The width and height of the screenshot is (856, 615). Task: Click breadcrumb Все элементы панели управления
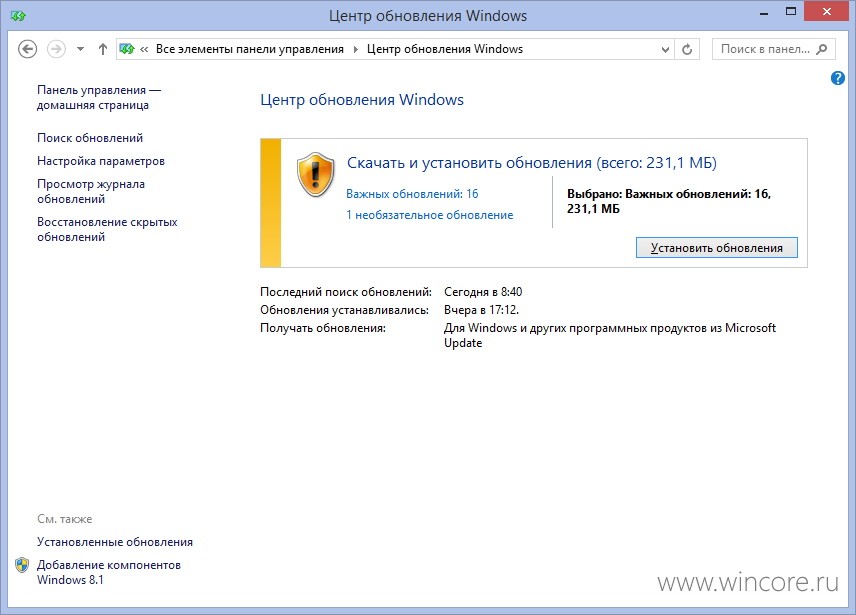pos(249,49)
